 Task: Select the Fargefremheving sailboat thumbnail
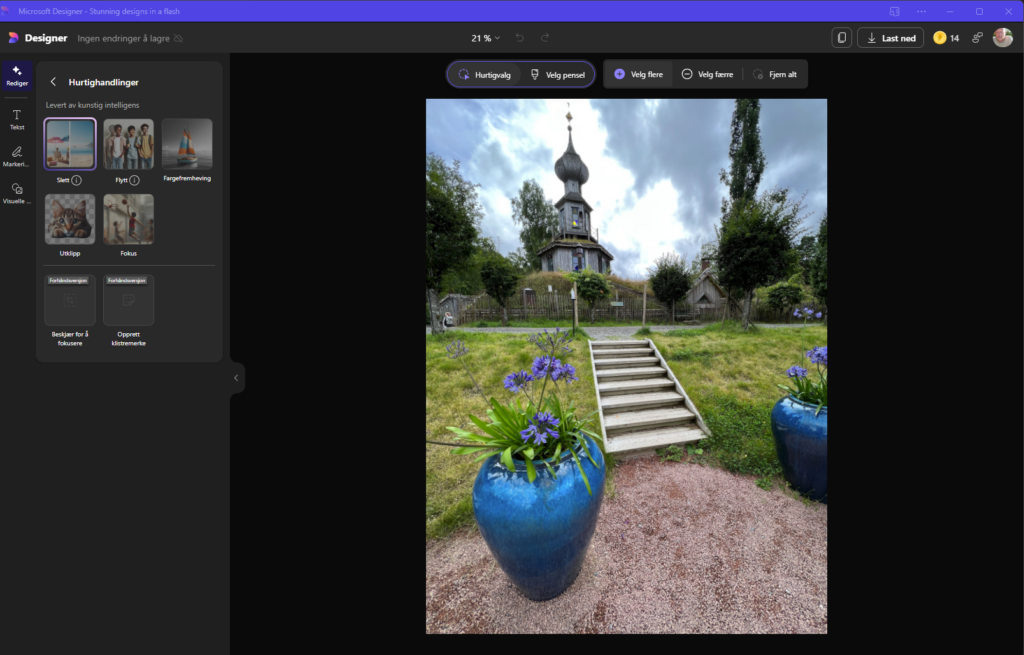point(187,144)
